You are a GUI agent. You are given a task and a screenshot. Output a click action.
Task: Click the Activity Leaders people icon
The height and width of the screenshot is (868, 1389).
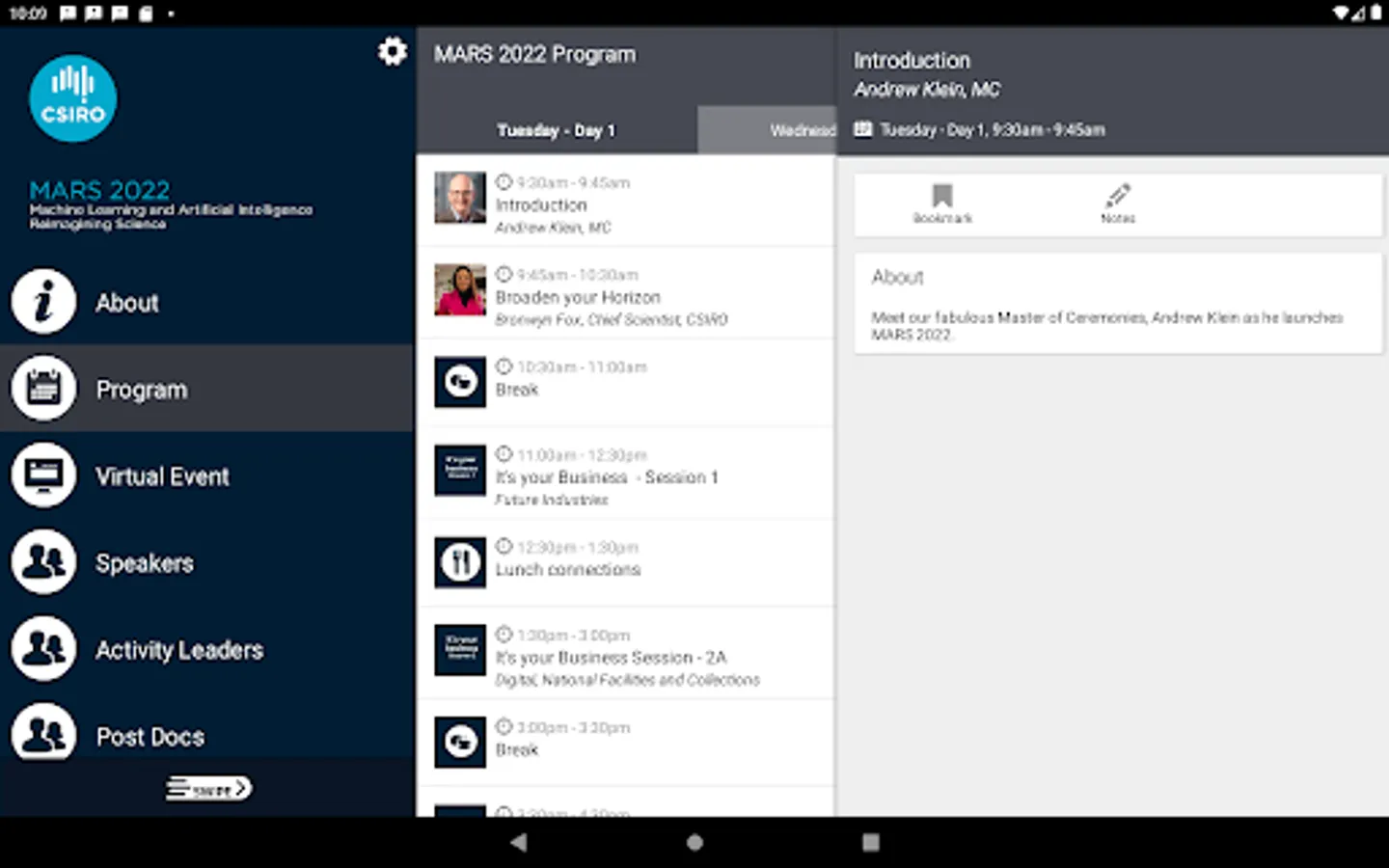point(43,649)
